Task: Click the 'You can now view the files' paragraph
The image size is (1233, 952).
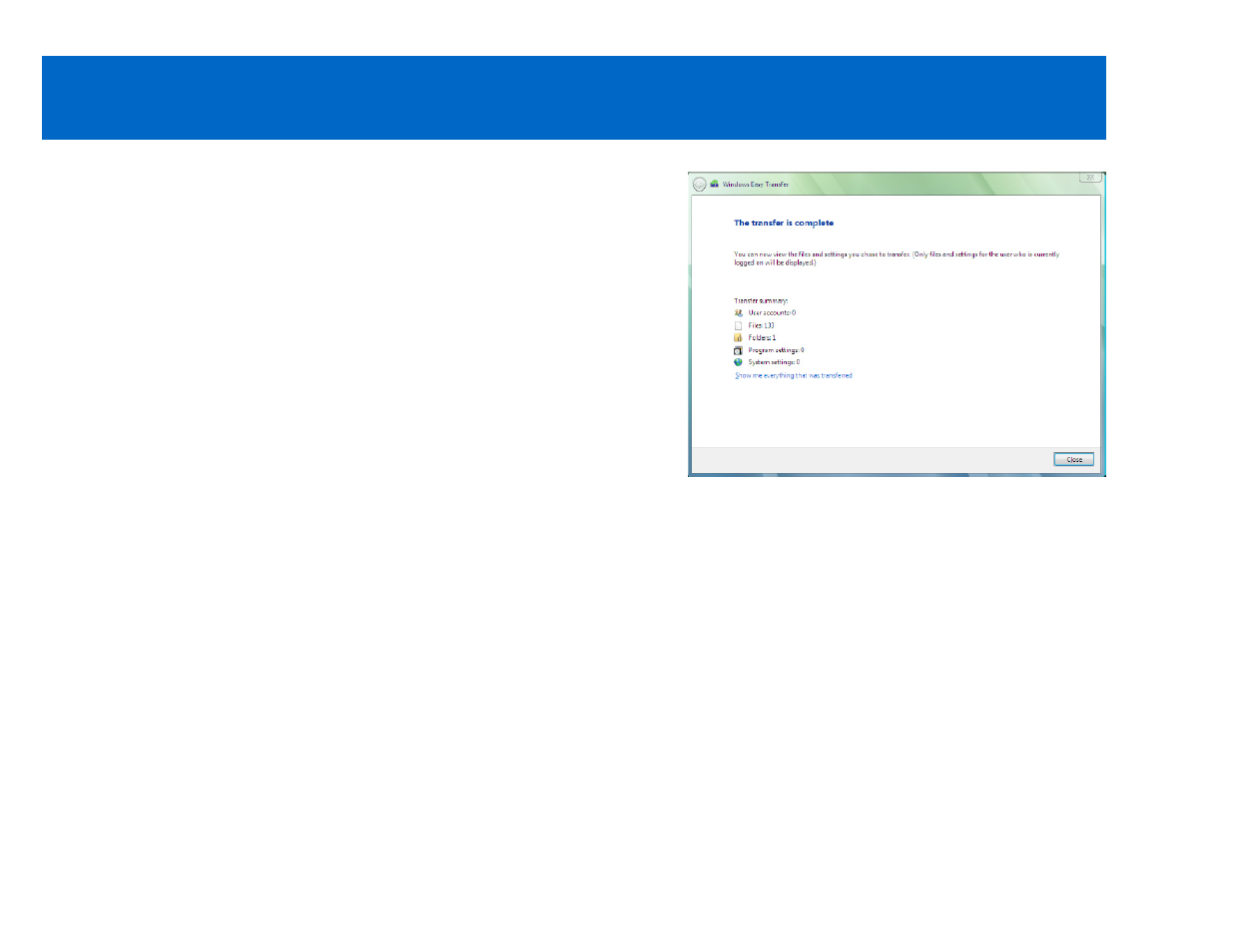Action: (897, 258)
